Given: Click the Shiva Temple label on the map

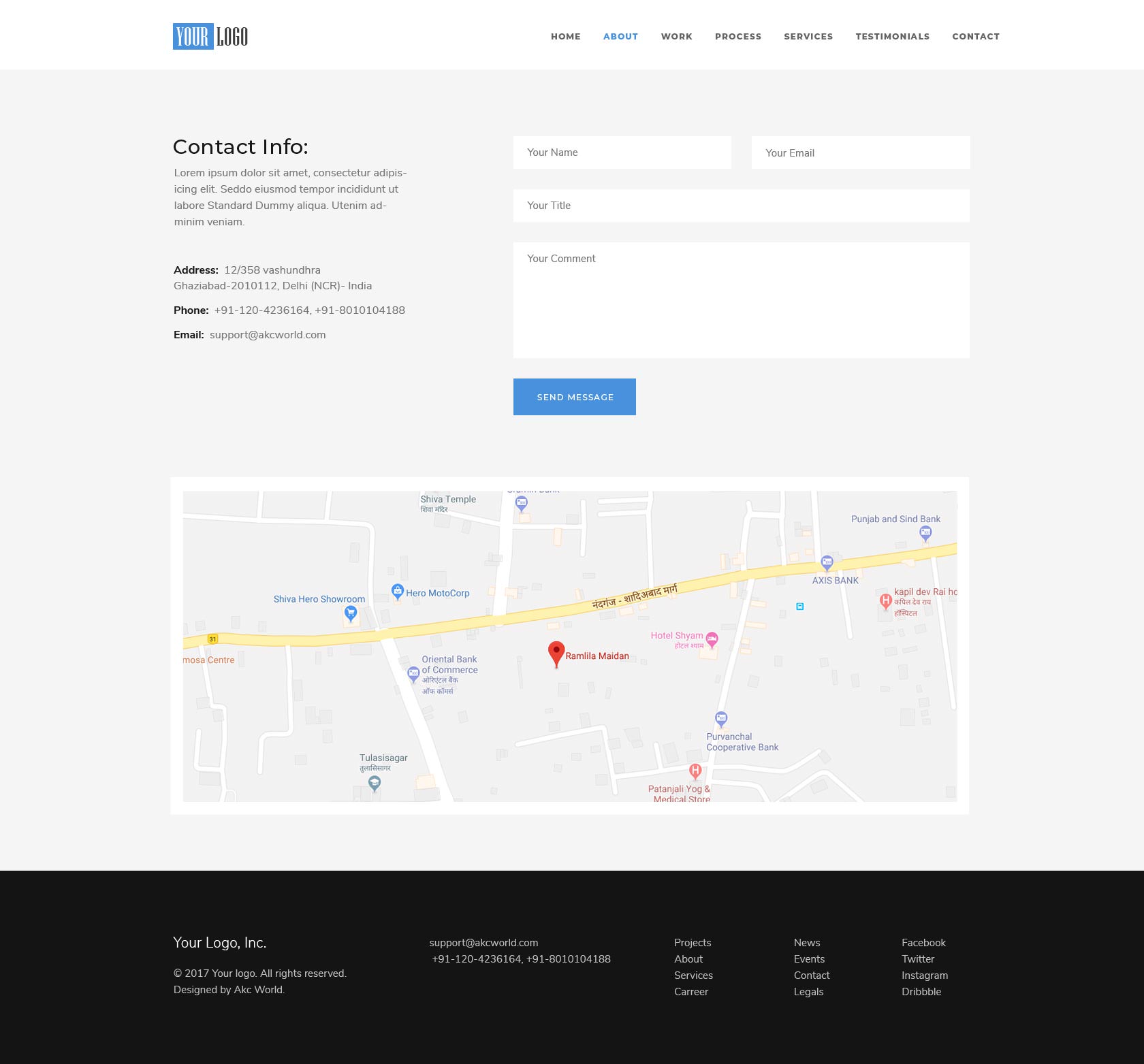Looking at the screenshot, I should pos(448,499).
